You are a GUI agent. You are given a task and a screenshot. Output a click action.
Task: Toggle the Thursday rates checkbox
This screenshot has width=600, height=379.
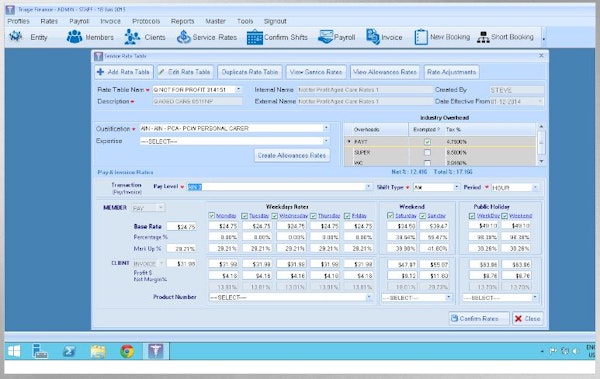(313, 216)
